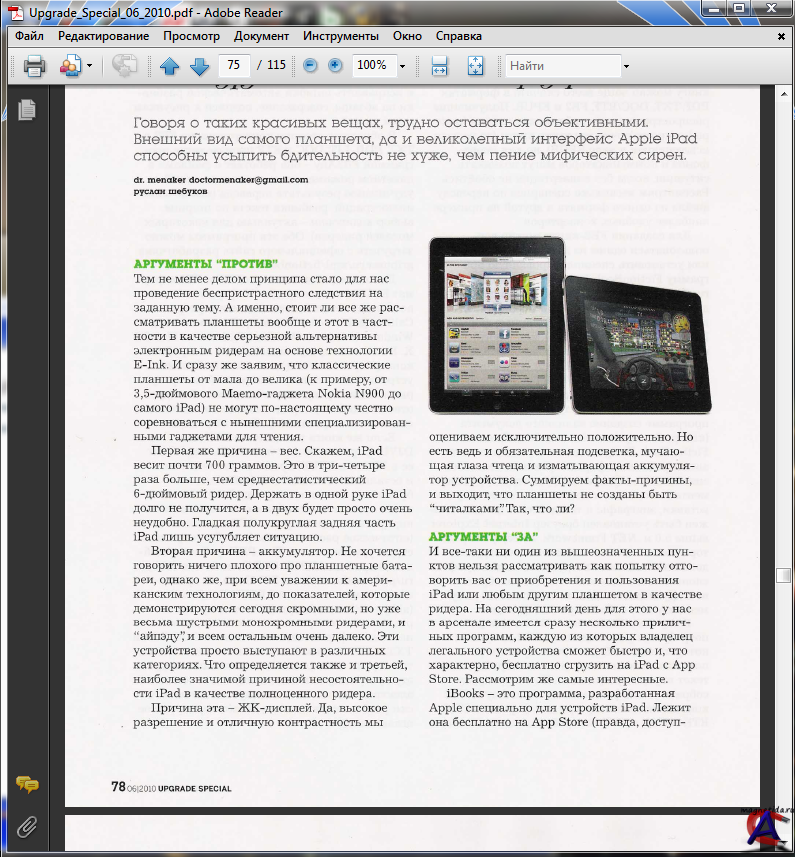Image resolution: width=795 pixels, height=857 pixels.
Task: Expand the collaborate icon dropdown arrow
Action: [89, 66]
